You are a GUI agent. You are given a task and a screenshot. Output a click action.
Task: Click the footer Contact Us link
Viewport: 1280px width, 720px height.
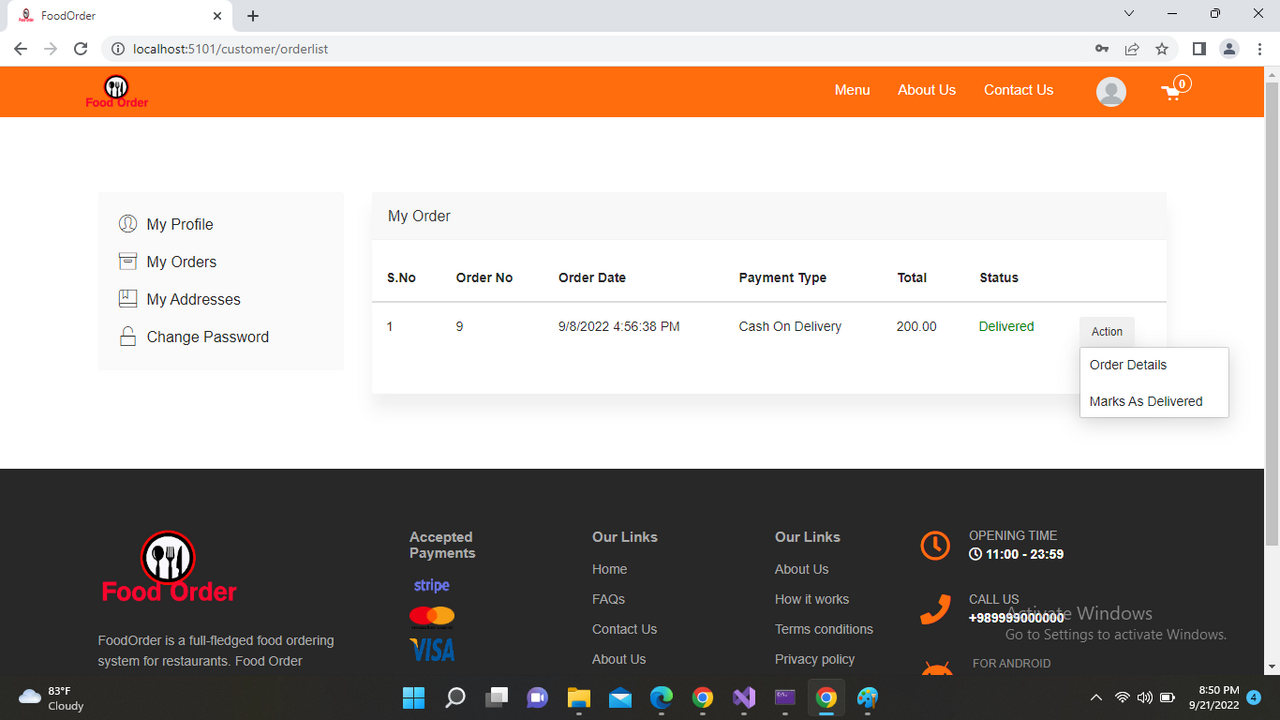[624, 629]
